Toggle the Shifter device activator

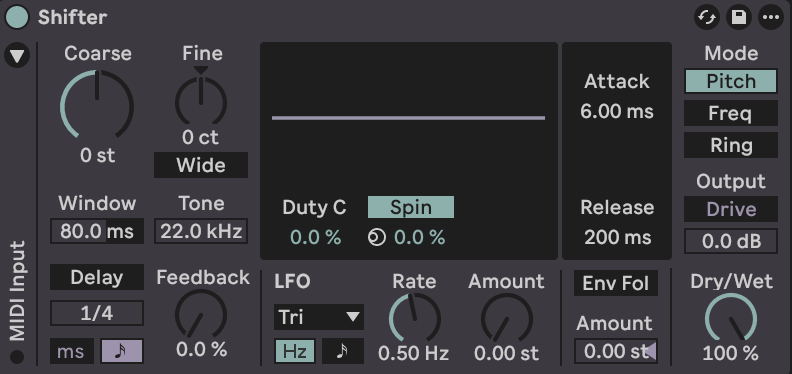[17, 17]
